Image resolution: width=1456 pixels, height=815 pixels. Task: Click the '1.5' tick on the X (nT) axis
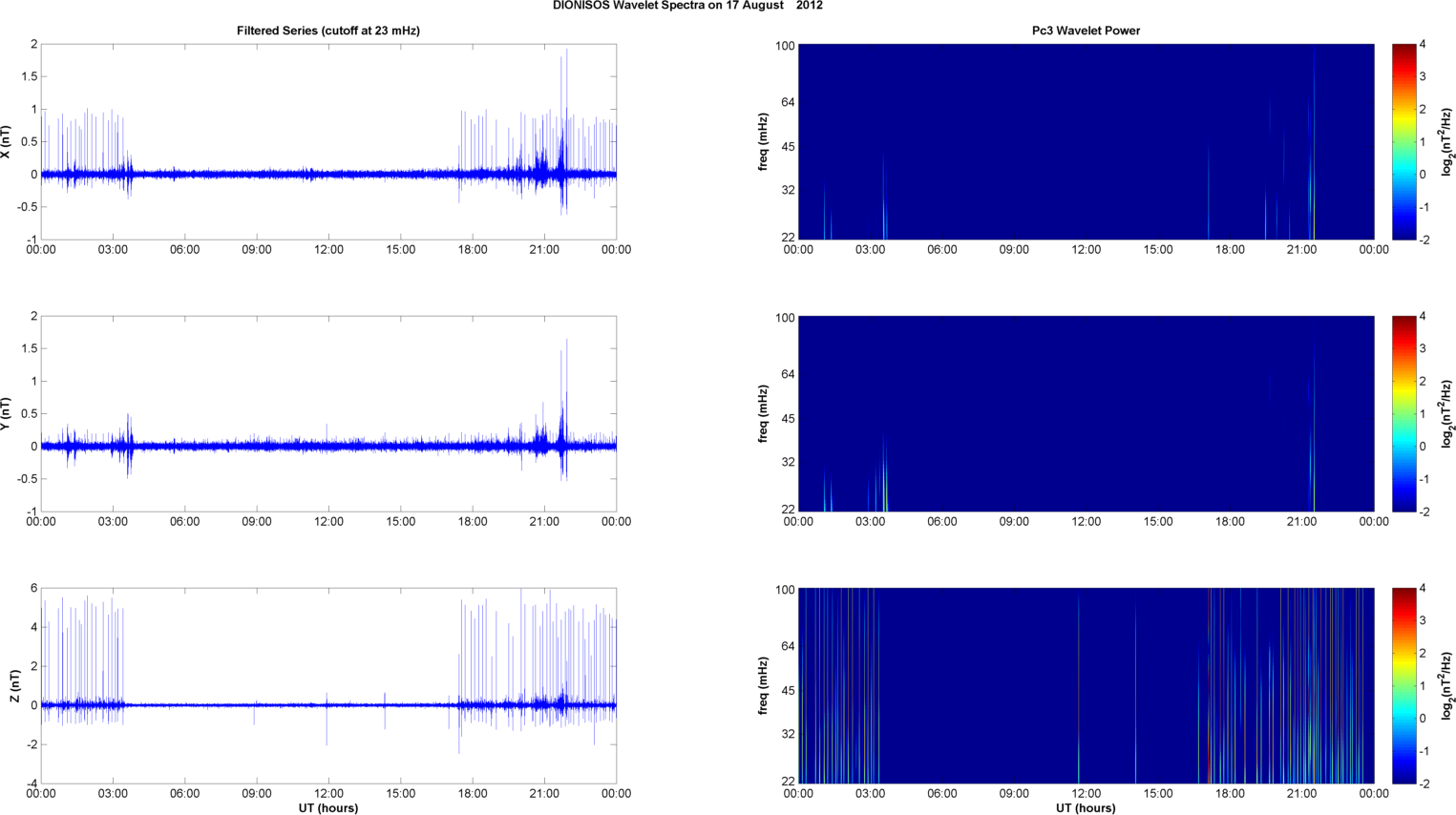[x=29, y=76]
